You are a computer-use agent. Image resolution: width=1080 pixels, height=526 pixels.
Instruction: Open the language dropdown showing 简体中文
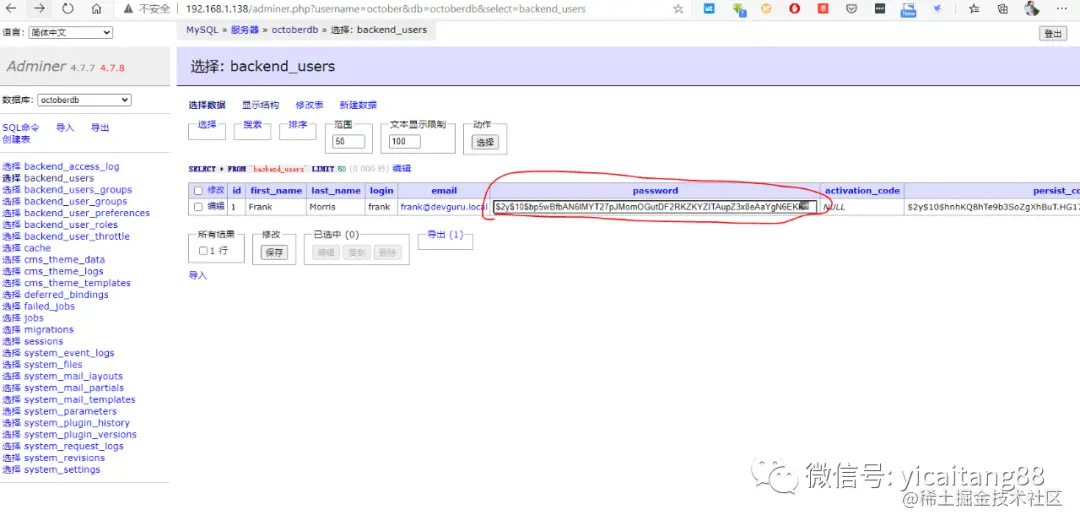coord(71,32)
